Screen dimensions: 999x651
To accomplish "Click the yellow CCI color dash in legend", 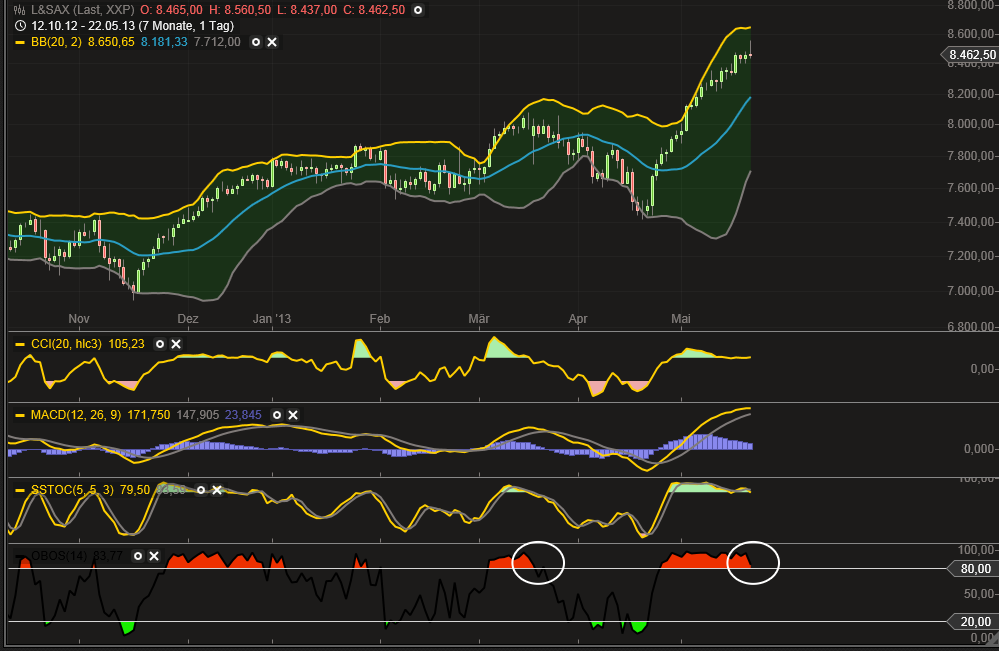I will (20, 344).
